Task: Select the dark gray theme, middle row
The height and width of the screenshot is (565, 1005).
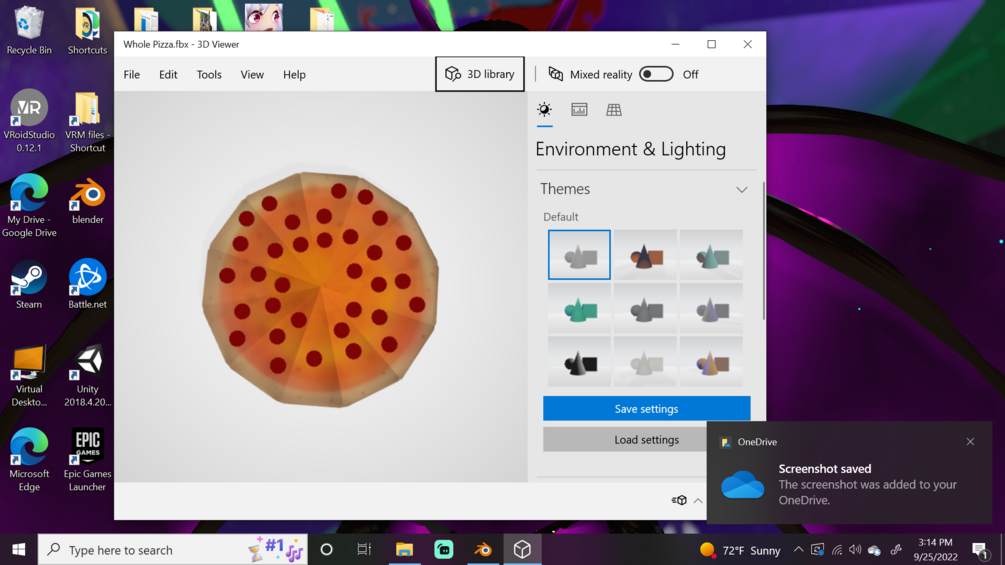Action: coord(645,309)
